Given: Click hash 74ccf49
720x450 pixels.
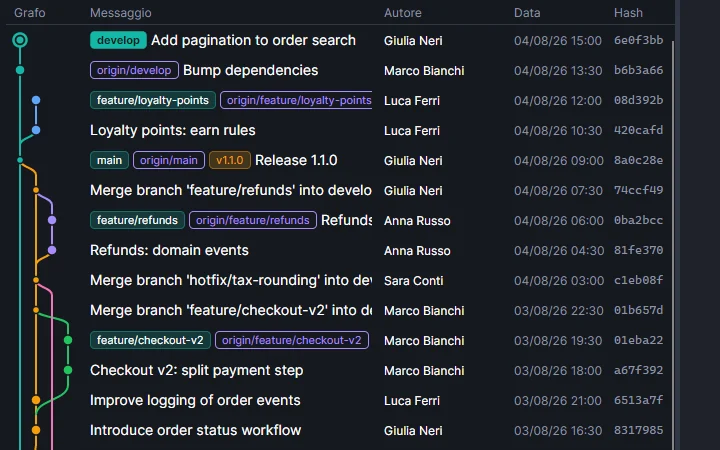Looking at the screenshot, I should point(638,190).
